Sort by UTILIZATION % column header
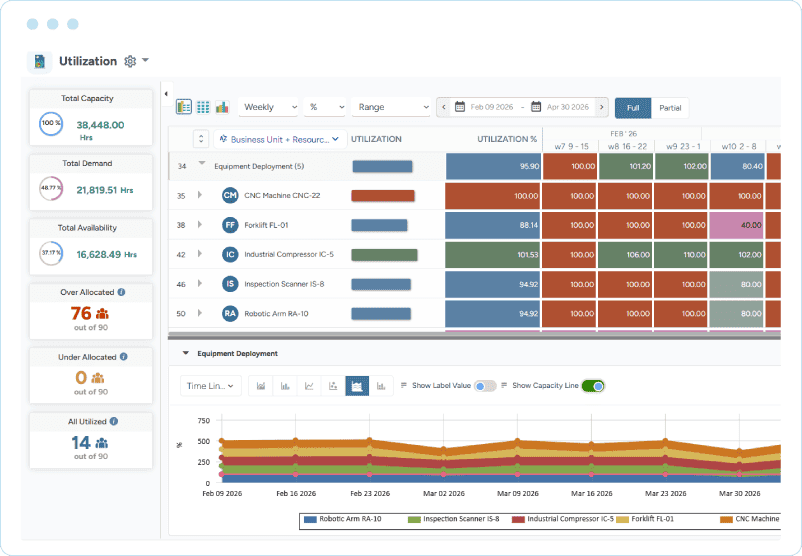This screenshot has height=556, width=802. [507, 139]
